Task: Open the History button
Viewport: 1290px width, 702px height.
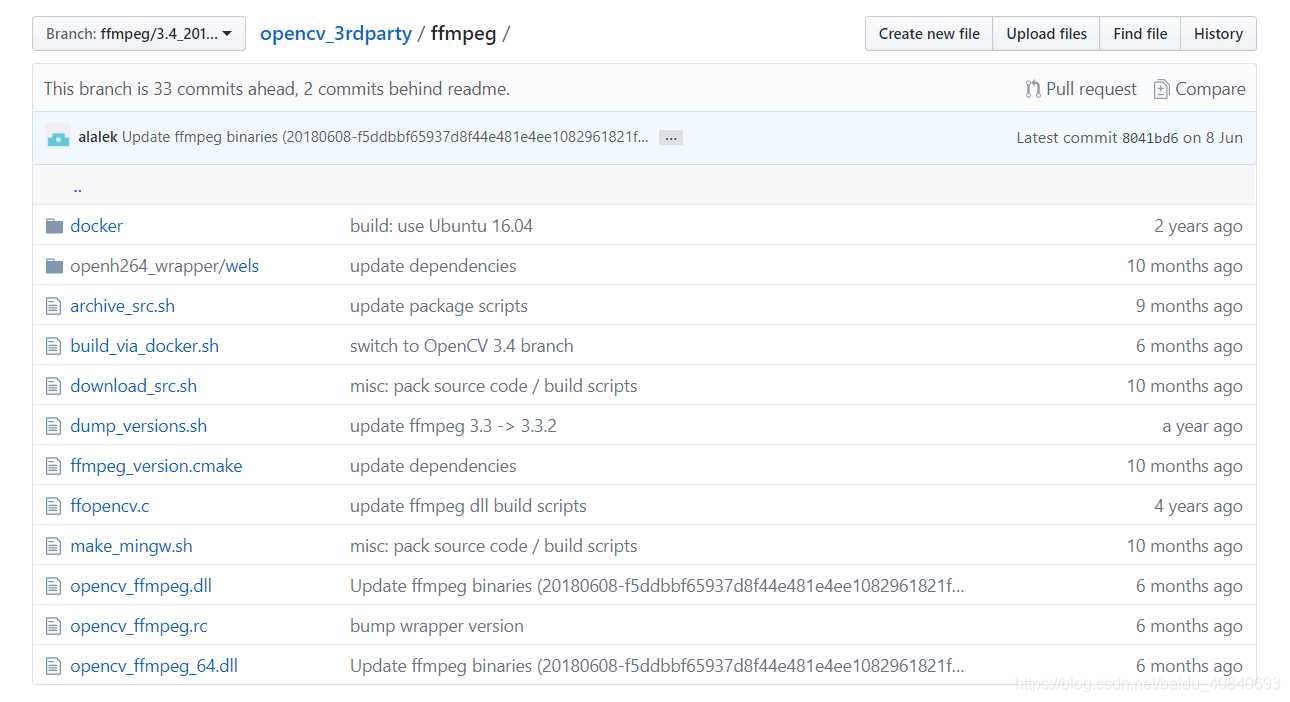Action: coord(1218,34)
